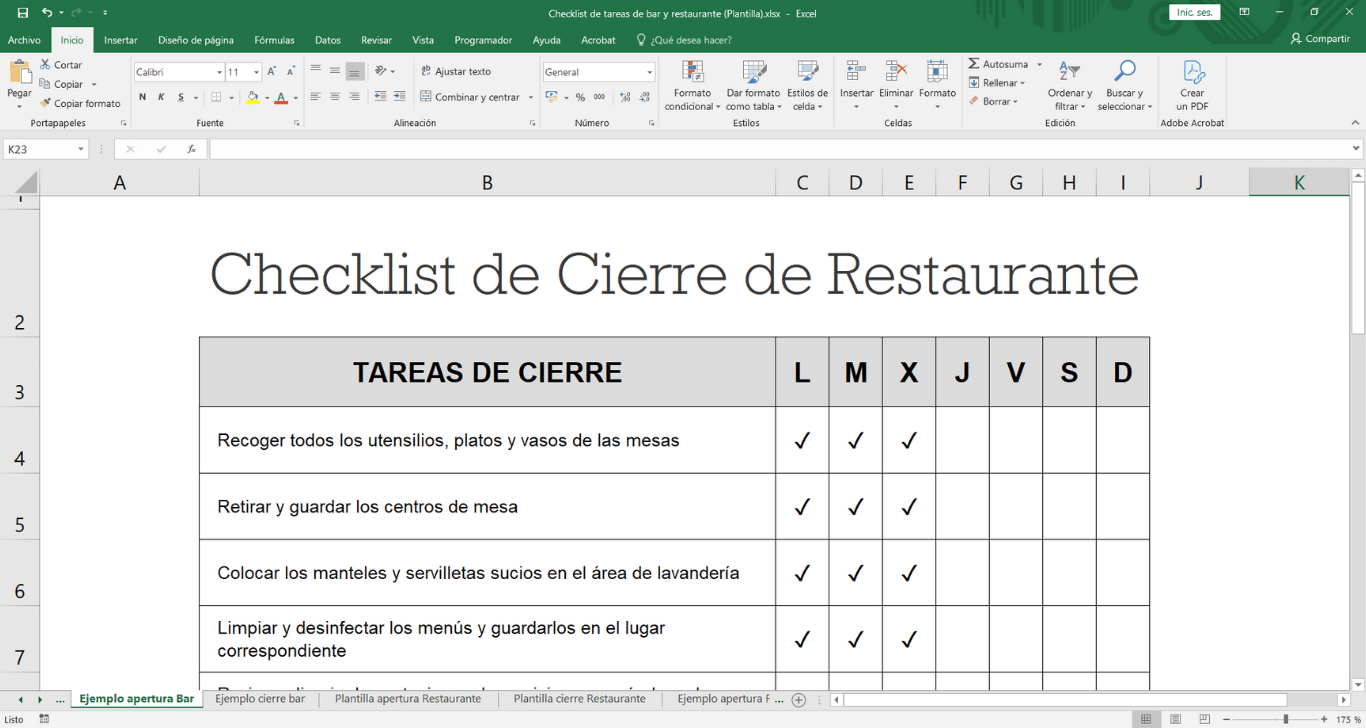Click the Compartir button
This screenshot has width=1366, height=728.
tap(1320, 39)
